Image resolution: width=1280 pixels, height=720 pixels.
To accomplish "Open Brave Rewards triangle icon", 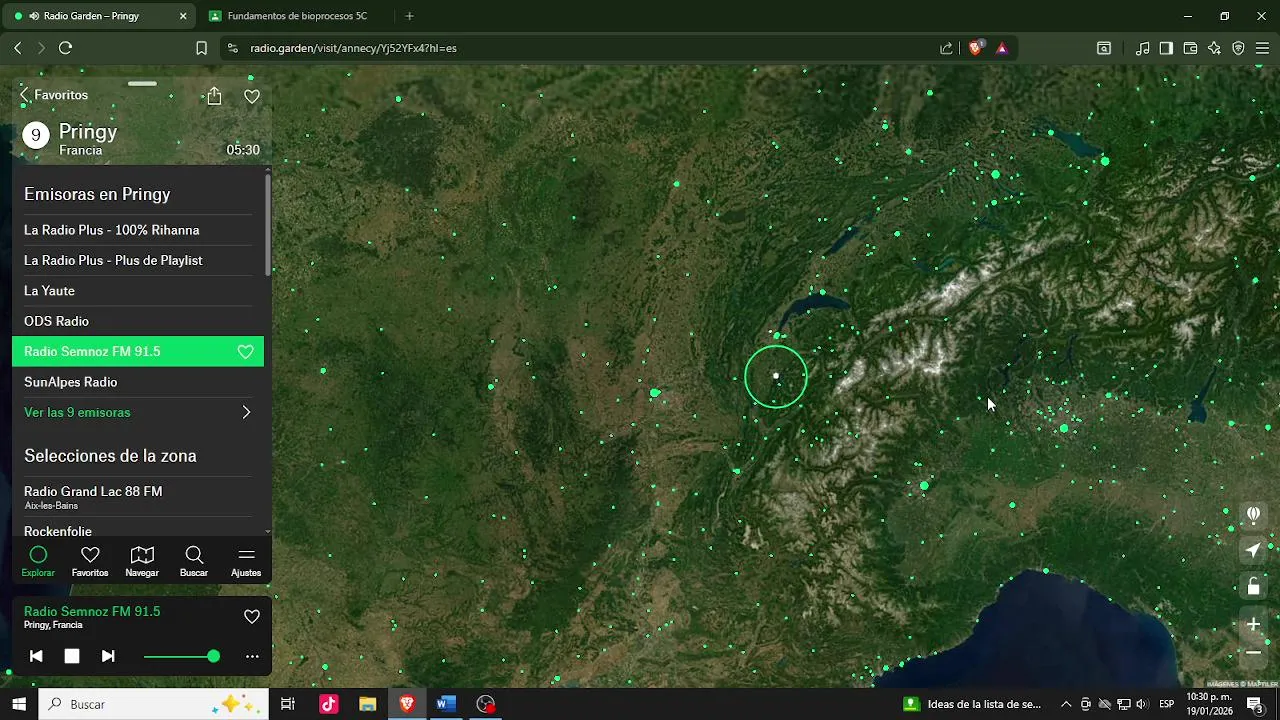I will [x=1002, y=48].
